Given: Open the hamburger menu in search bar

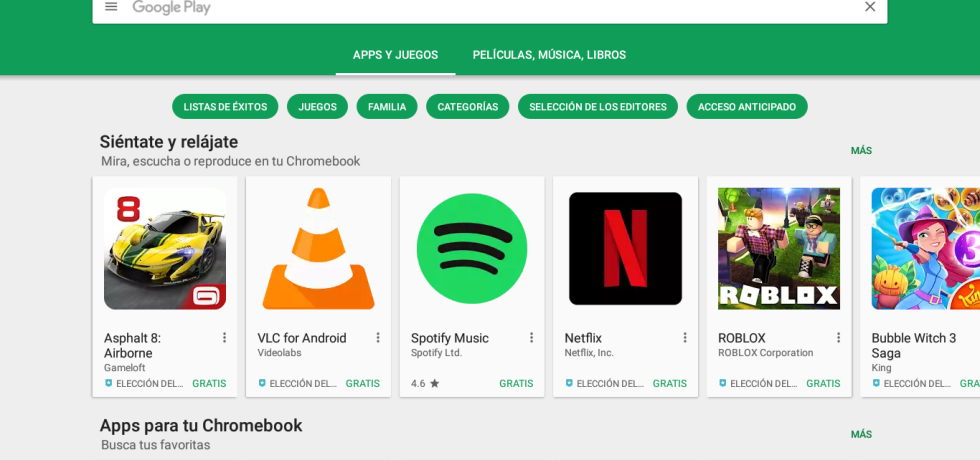Looking at the screenshot, I should coord(111,7).
